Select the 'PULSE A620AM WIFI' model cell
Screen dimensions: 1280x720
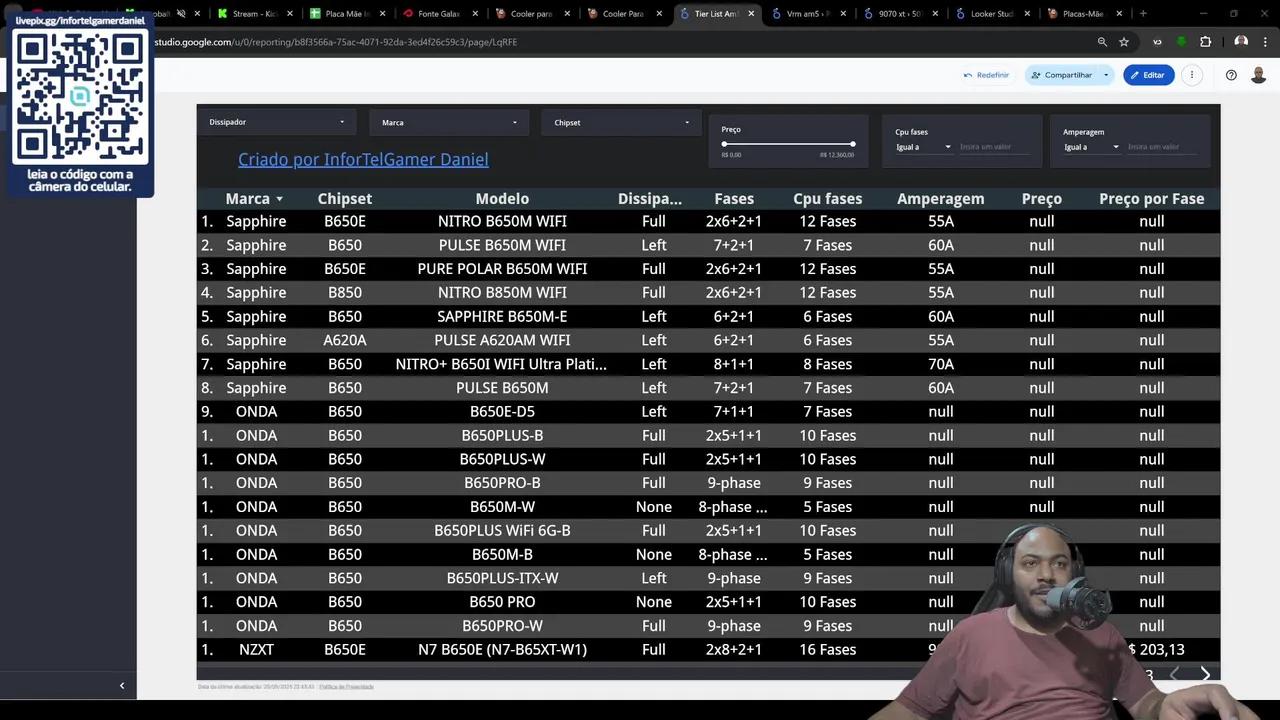pyautogui.click(x=502, y=340)
